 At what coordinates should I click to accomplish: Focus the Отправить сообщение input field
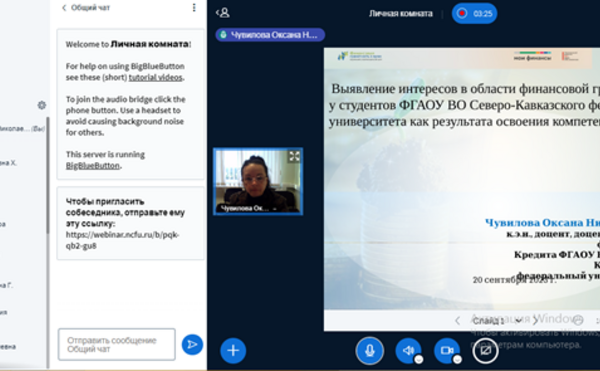(x=117, y=344)
